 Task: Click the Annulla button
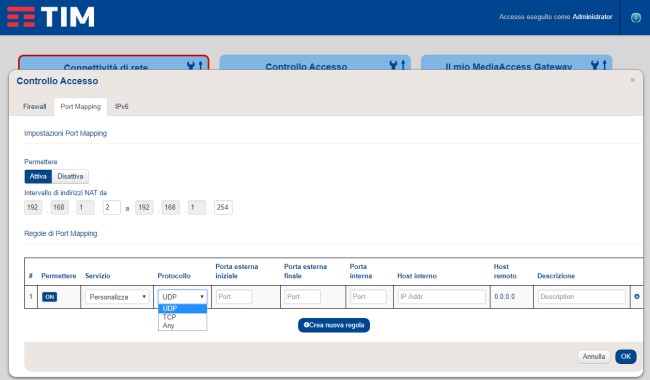(594, 356)
